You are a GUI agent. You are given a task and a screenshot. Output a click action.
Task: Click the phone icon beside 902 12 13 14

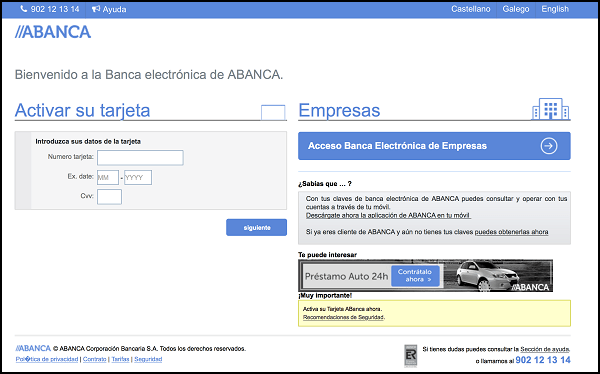[x=24, y=9]
